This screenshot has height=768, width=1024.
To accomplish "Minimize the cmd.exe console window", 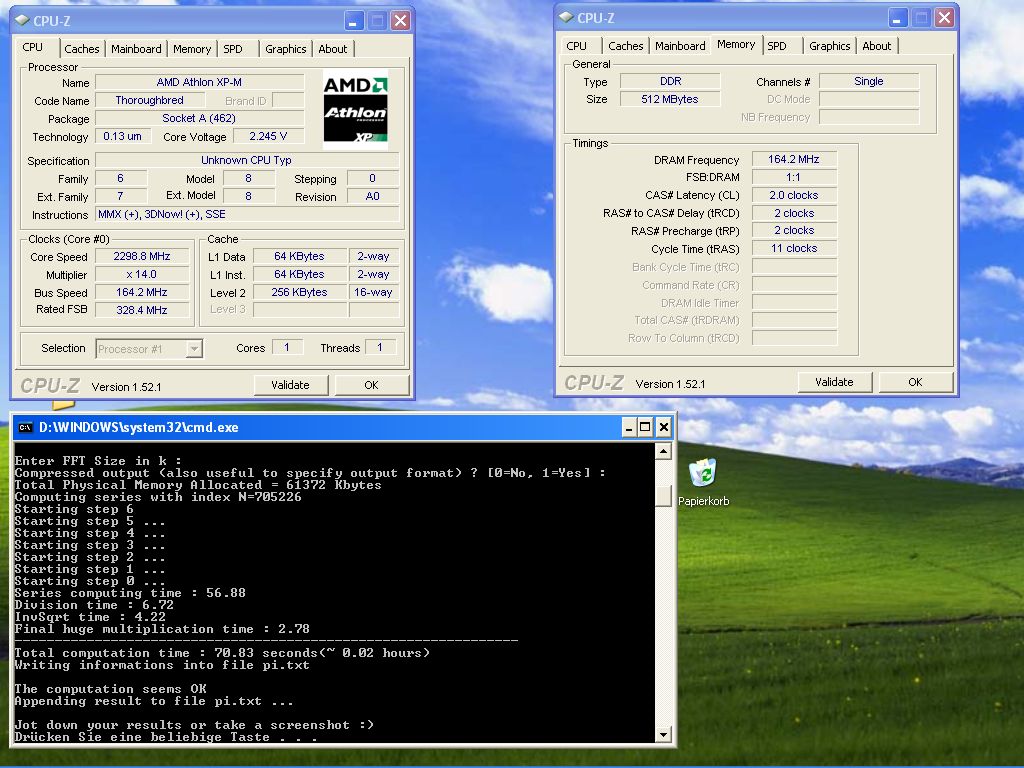I will tap(628, 427).
